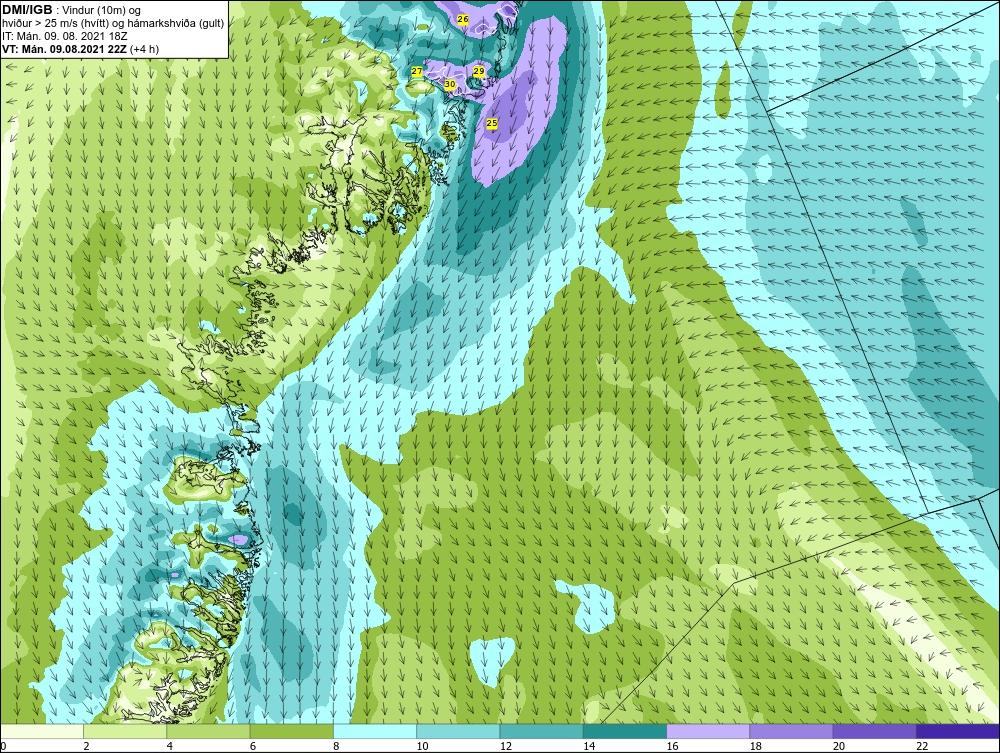The image size is (1000, 753).
Task: Click the 'IT: Mán. 09. 08. 2021 18Z' line
Action: [64, 36]
